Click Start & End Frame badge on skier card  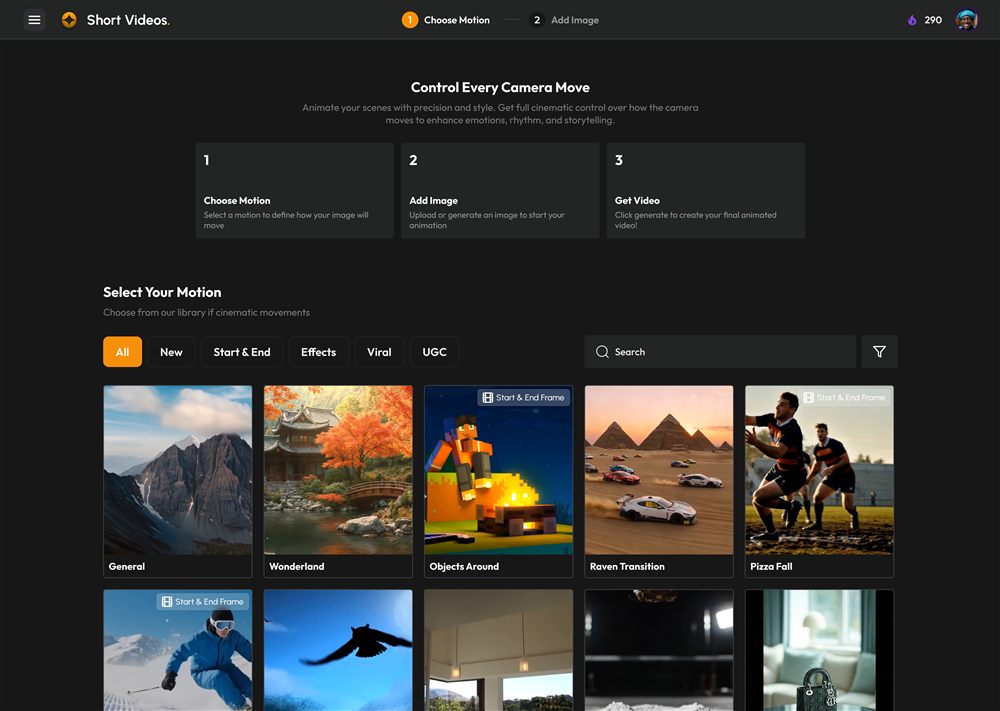[203, 601]
